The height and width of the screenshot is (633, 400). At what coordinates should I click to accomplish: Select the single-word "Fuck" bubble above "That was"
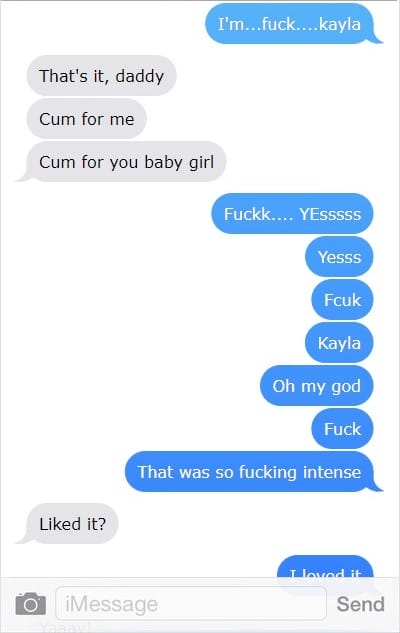click(342, 429)
